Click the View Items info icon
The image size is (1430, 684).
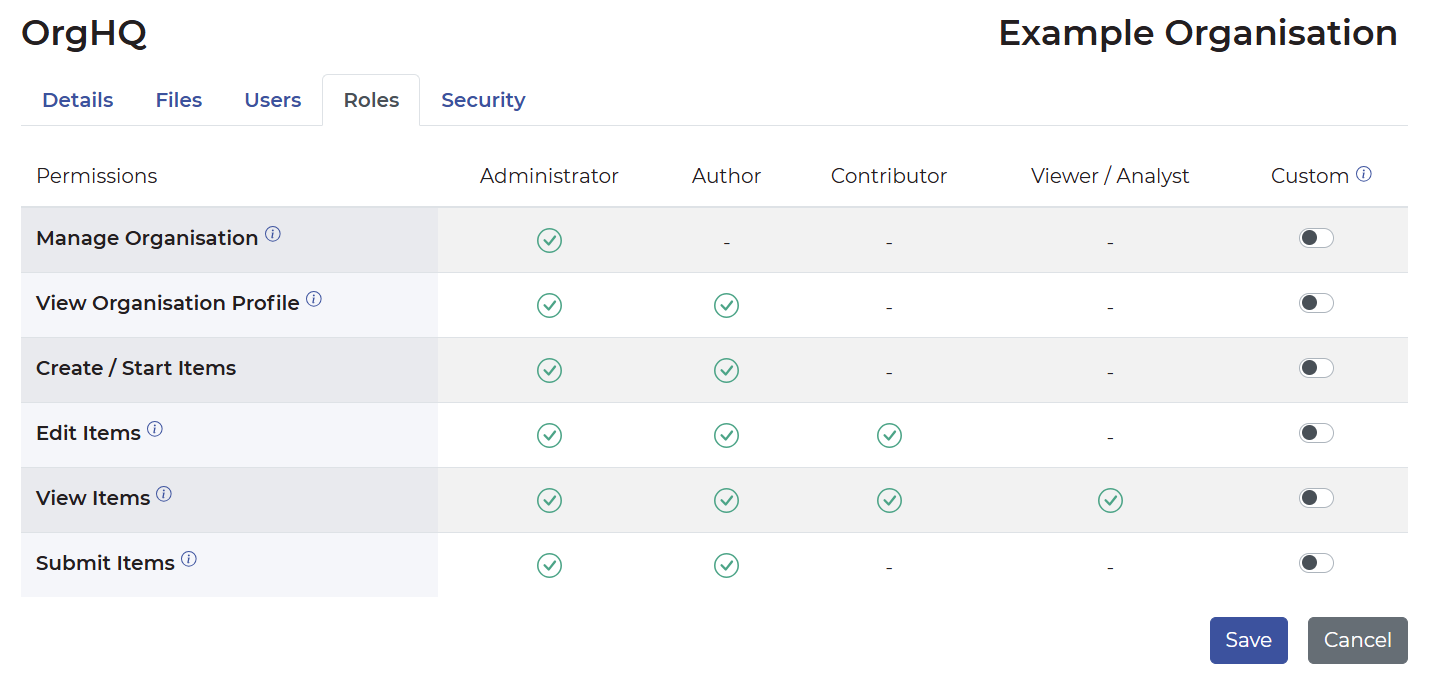pos(165,493)
